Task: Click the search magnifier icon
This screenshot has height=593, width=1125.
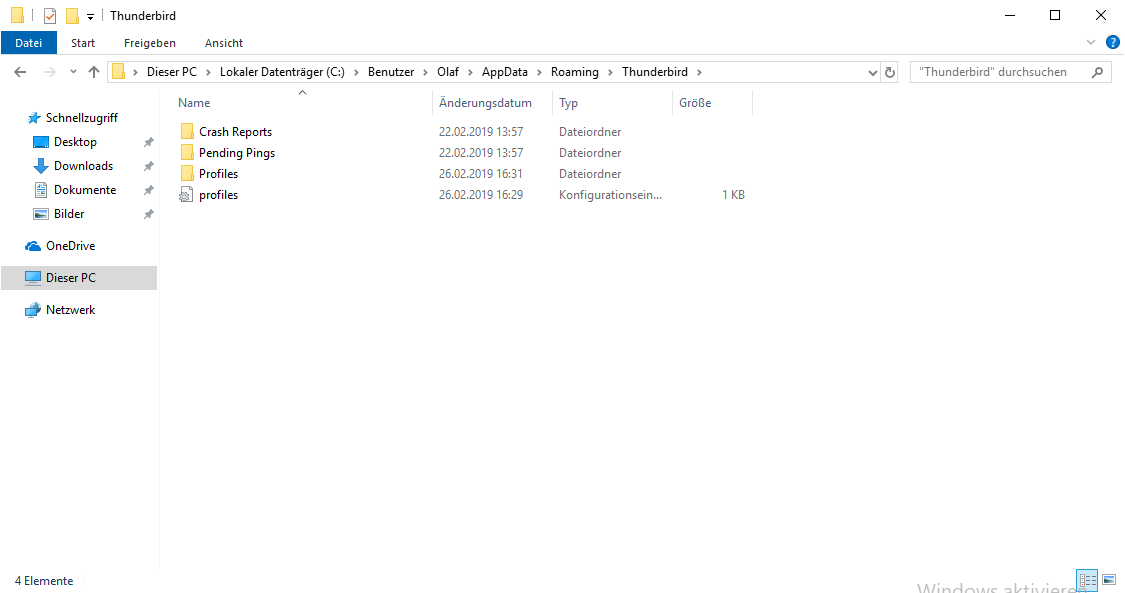Action: [x=1097, y=72]
